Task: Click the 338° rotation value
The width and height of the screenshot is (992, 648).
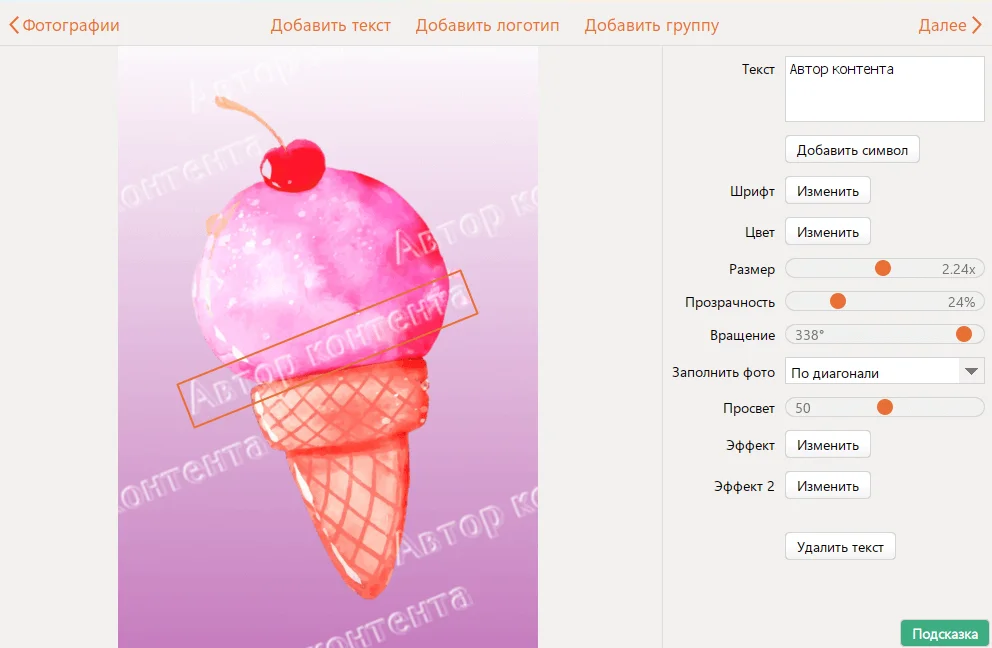Action: point(809,335)
